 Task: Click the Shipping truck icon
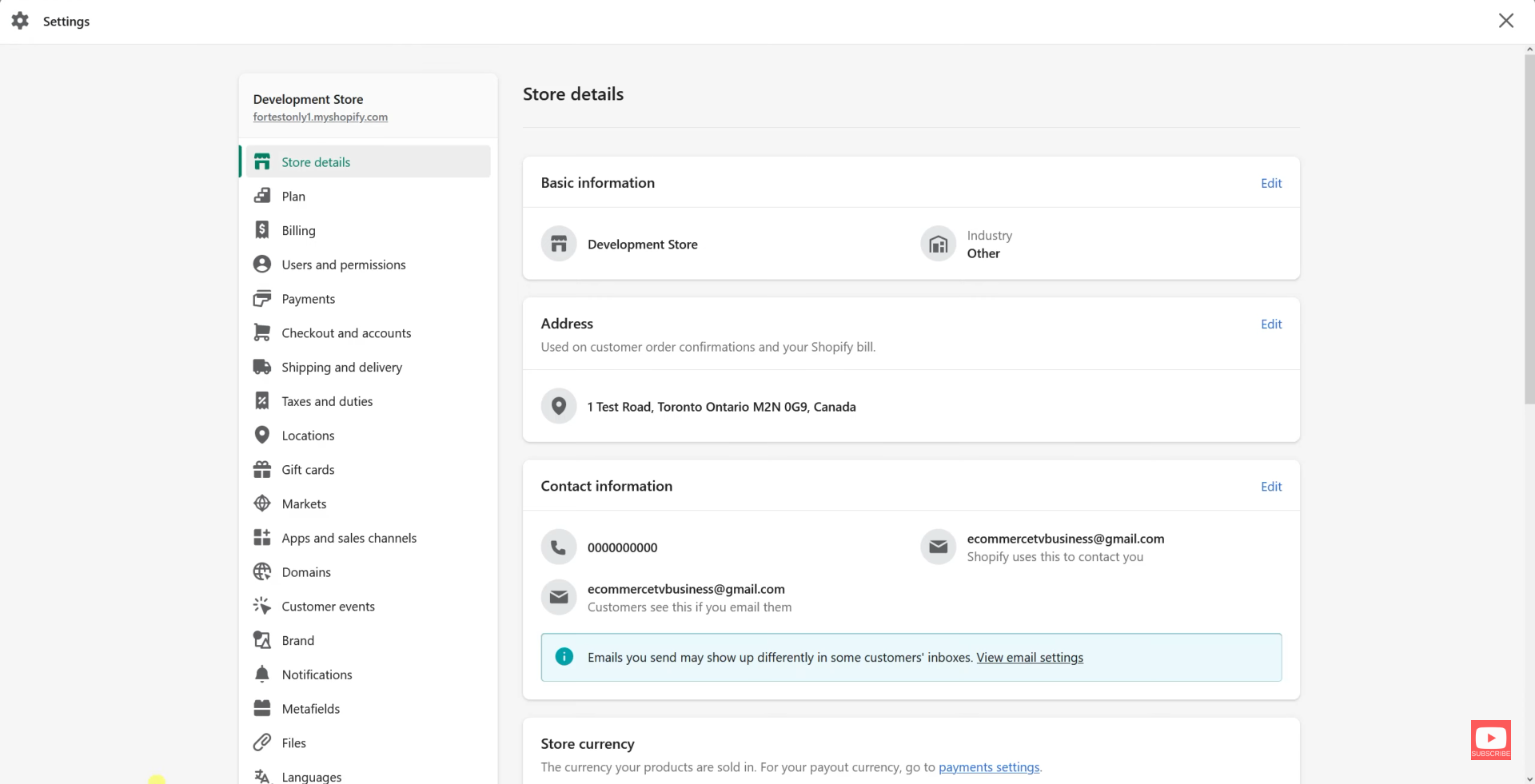(262, 367)
